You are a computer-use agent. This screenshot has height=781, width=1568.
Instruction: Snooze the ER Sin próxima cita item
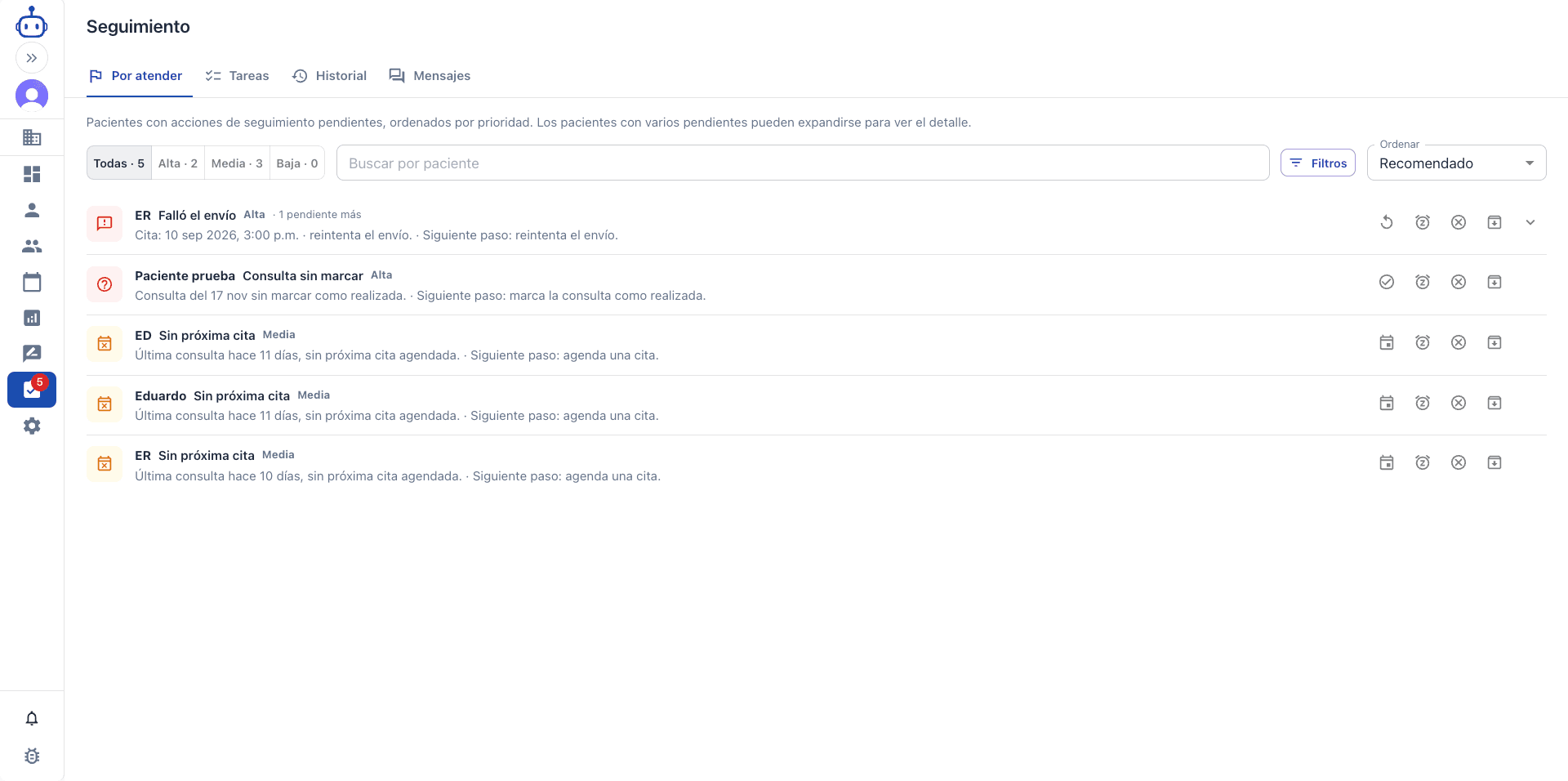click(1423, 462)
